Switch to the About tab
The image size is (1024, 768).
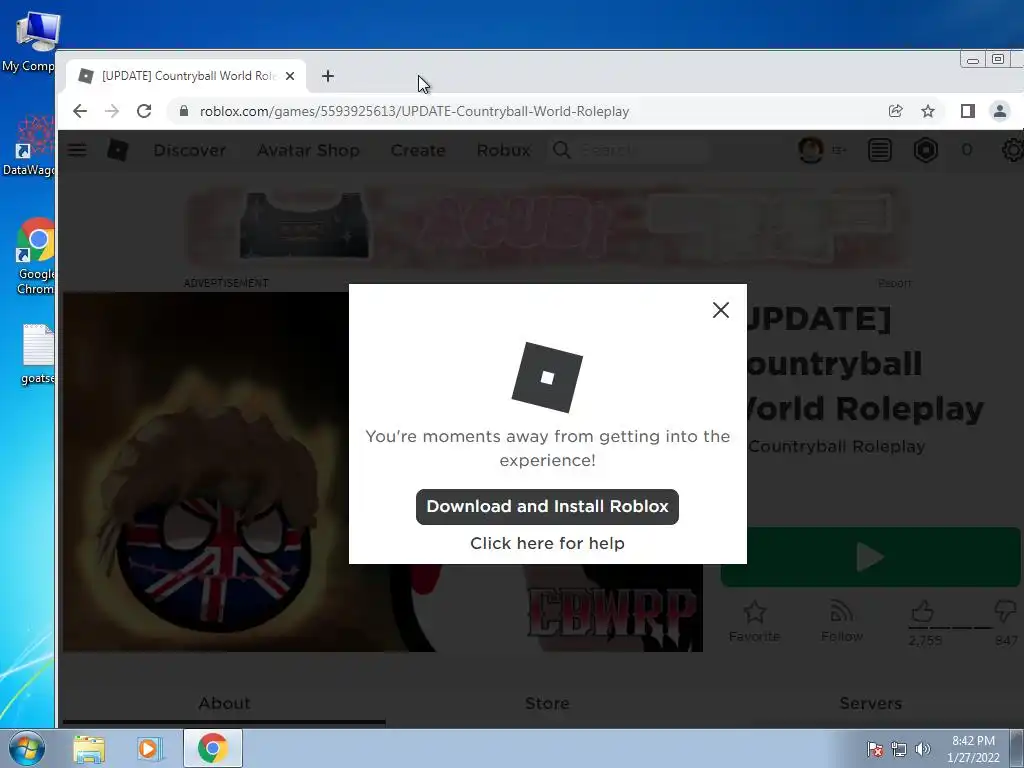coord(224,703)
